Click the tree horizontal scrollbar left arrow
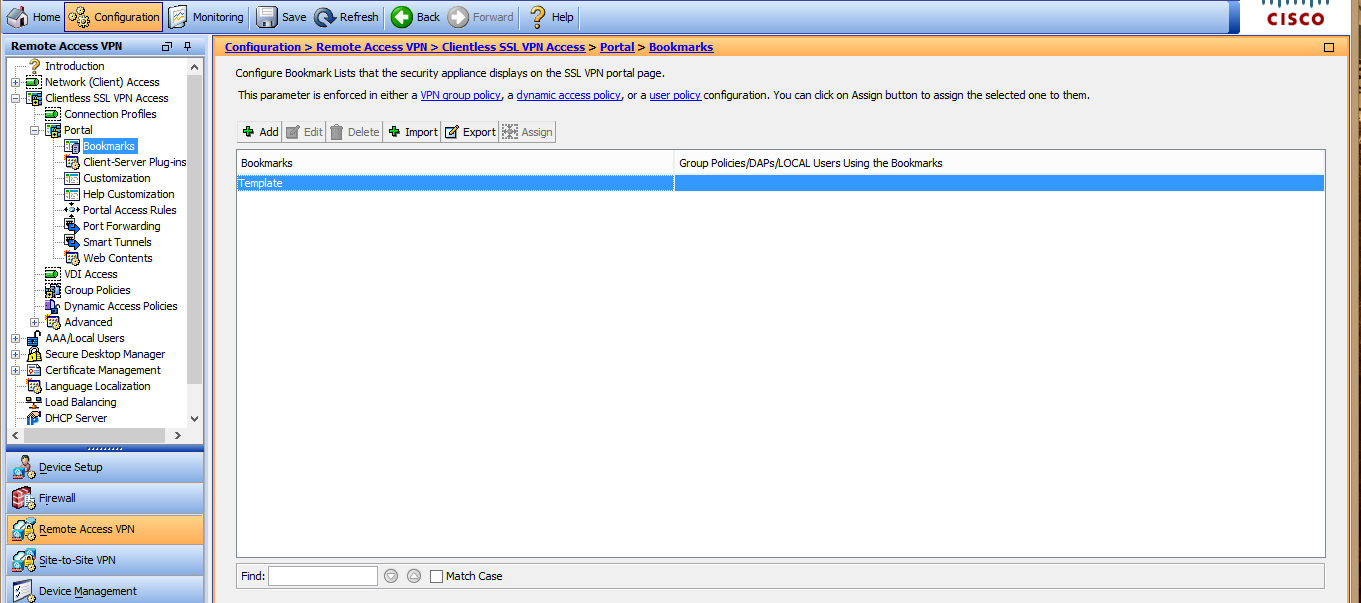The image size is (1361, 603). click(x=15, y=435)
